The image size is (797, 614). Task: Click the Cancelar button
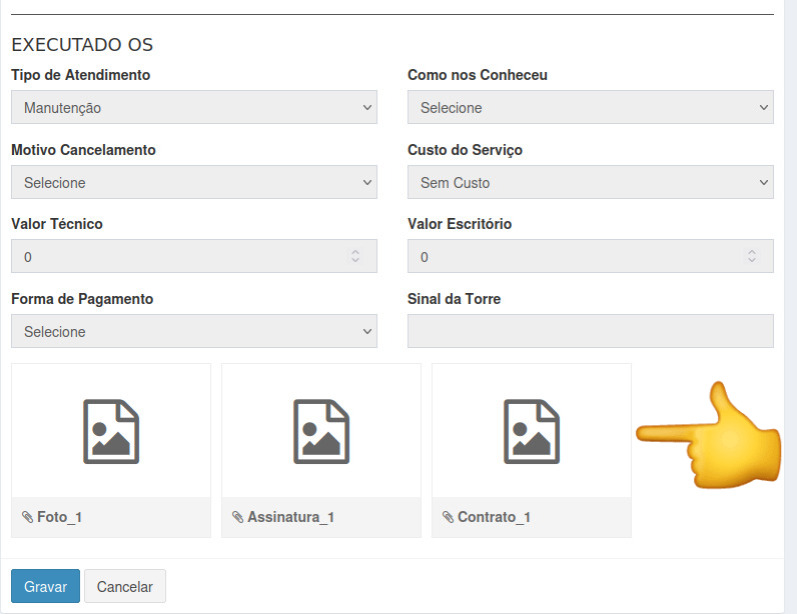pos(125,586)
